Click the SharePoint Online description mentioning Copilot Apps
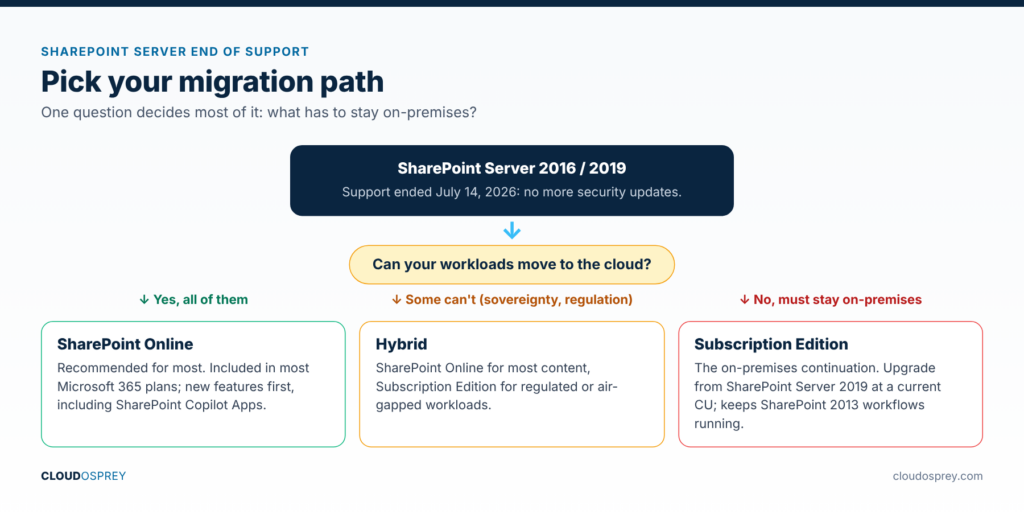Image resolution: width=1024 pixels, height=514 pixels. tap(183, 386)
